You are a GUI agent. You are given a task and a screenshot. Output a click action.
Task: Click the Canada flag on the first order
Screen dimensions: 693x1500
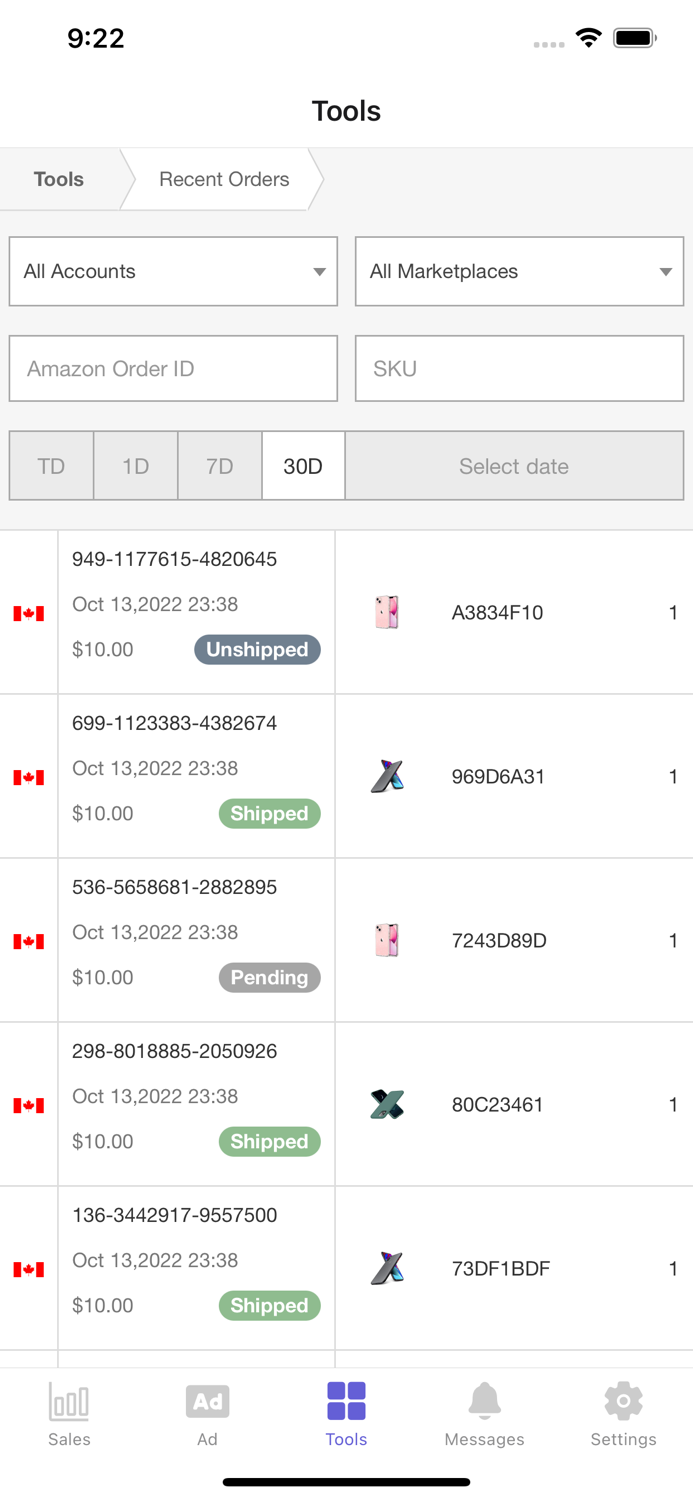[x=29, y=613]
